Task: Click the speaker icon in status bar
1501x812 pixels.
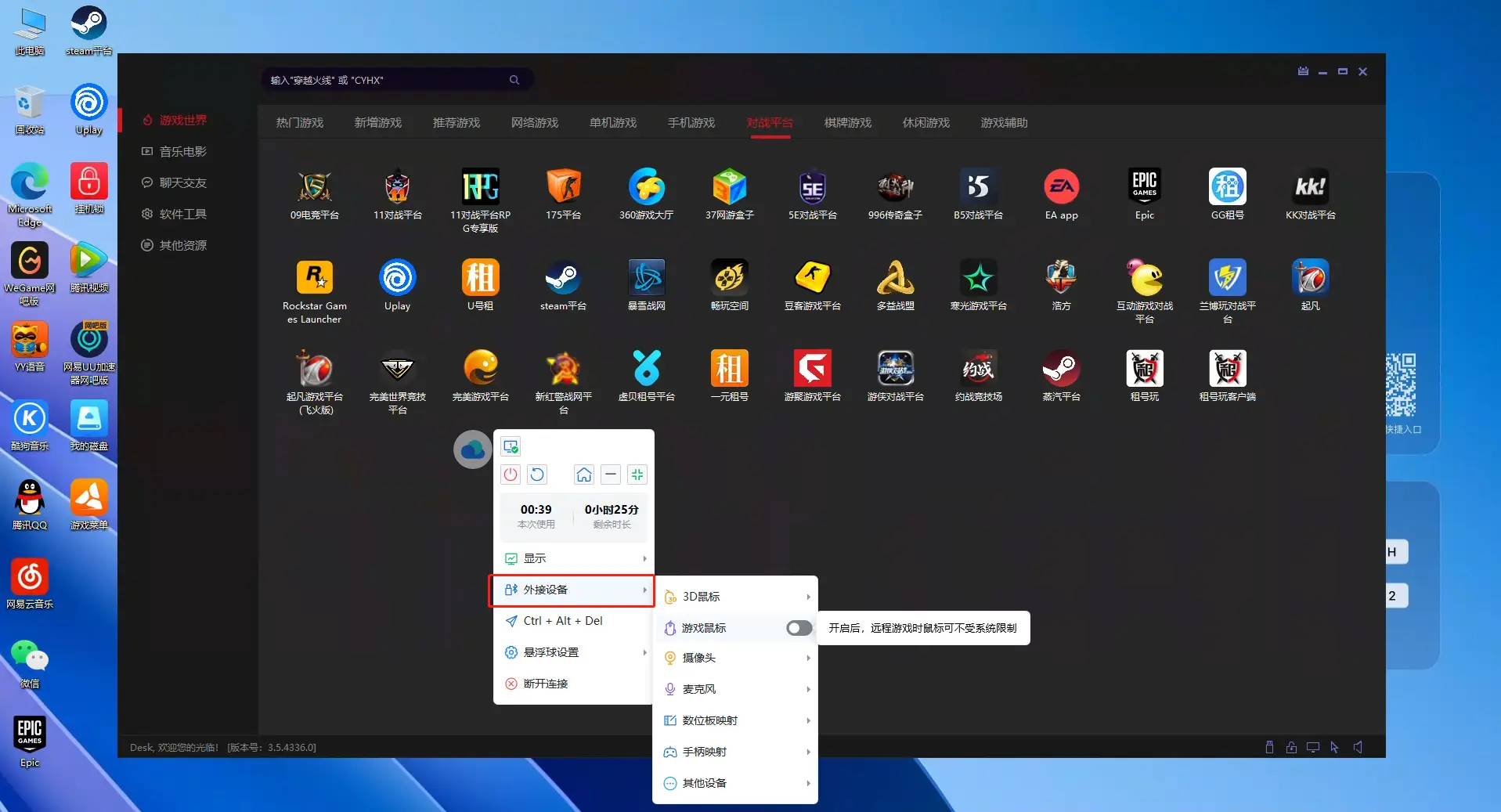Action: click(x=1358, y=747)
